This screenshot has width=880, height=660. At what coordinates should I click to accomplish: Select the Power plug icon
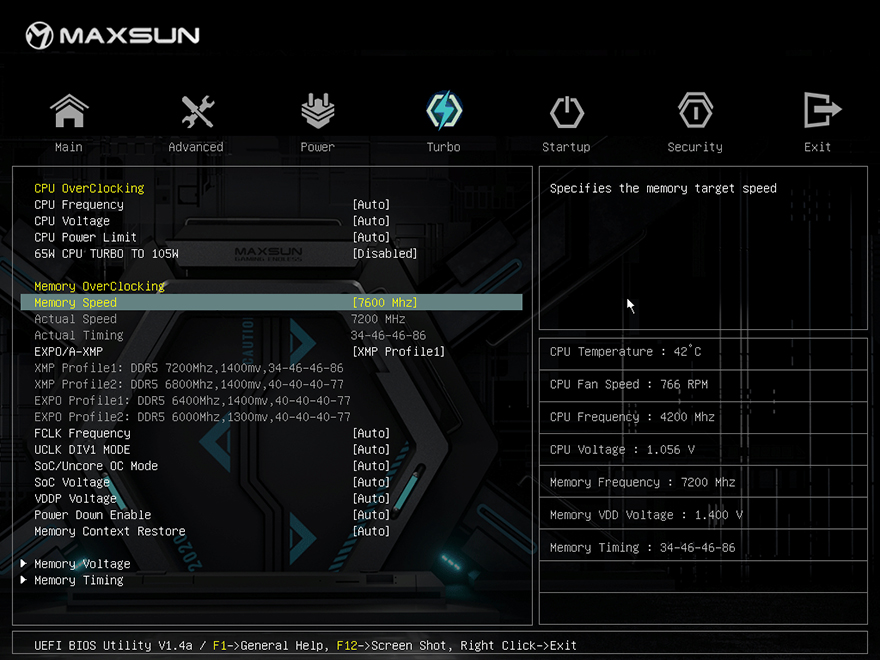coord(318,111)
